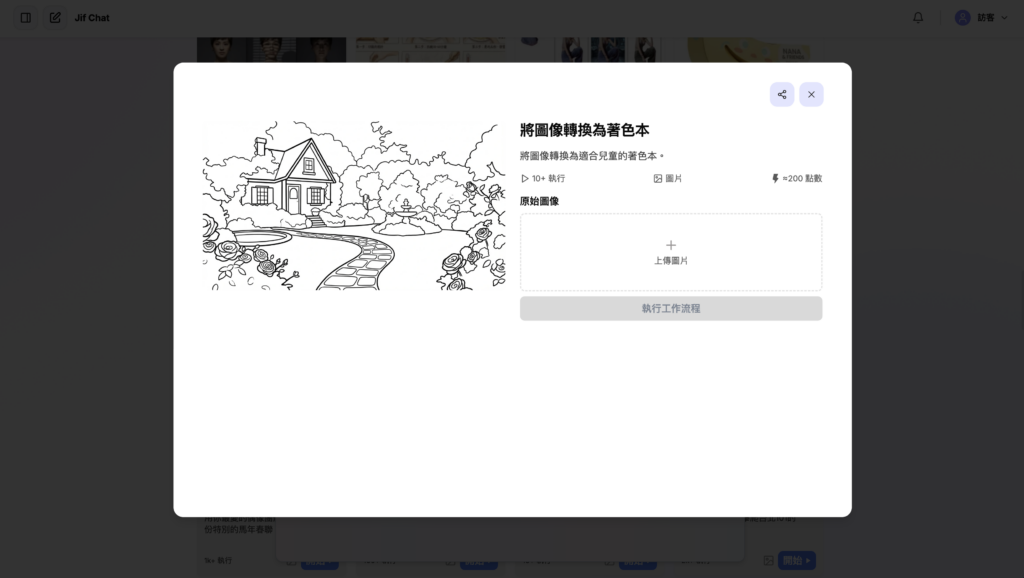Click the lightning bolt credits icon

775,178
